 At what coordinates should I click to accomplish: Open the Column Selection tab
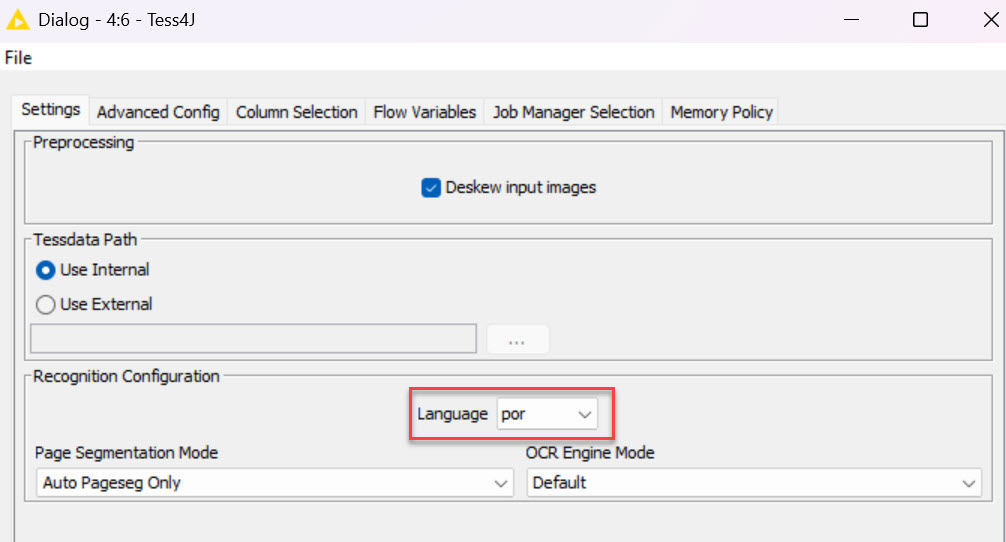tap(296, 112)
